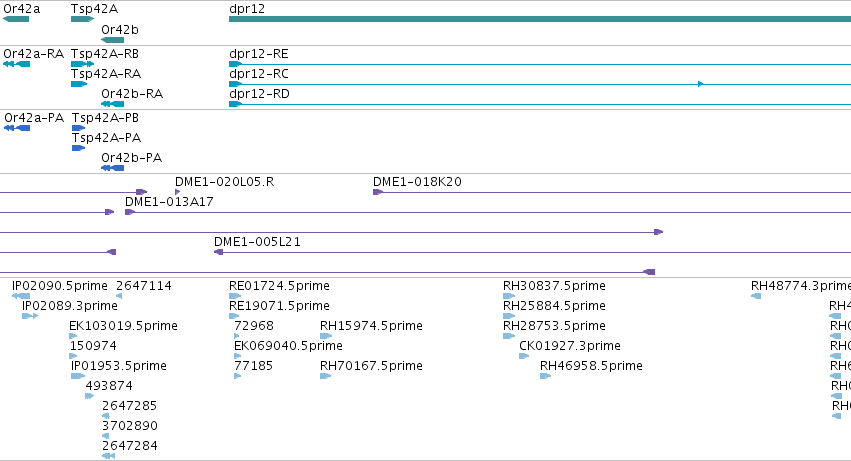Select the Or42a gene feature
The width and height of the screenshot is (851, 461).
click(x=16, y=19)
